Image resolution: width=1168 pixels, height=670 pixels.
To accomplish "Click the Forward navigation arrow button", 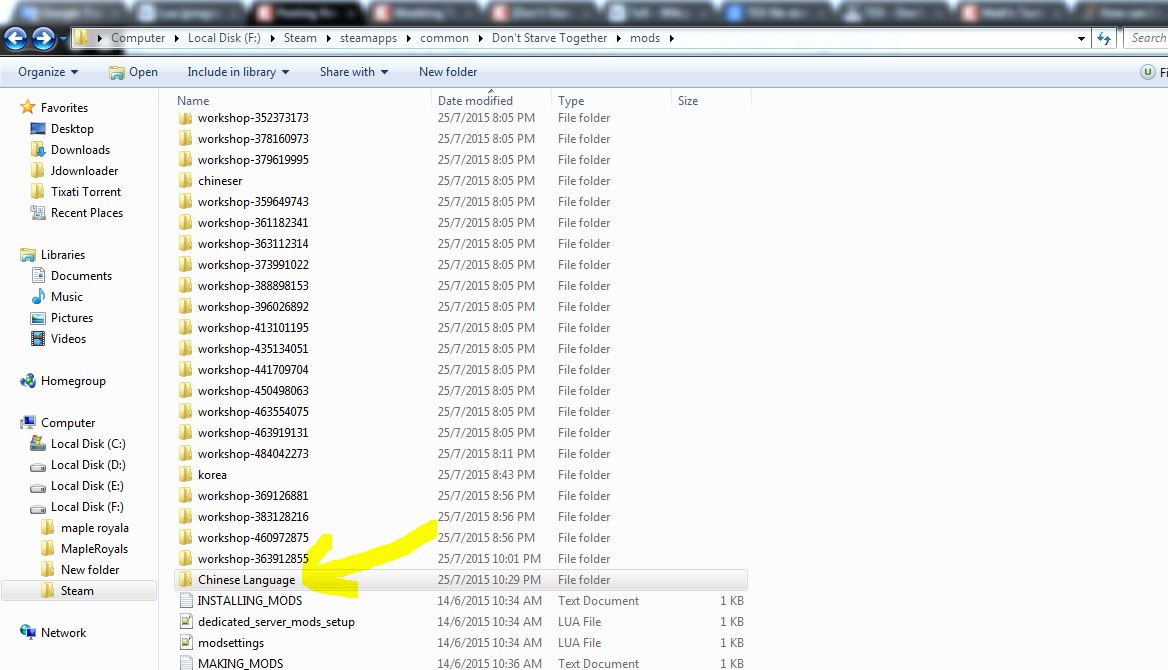I will 43,38.
